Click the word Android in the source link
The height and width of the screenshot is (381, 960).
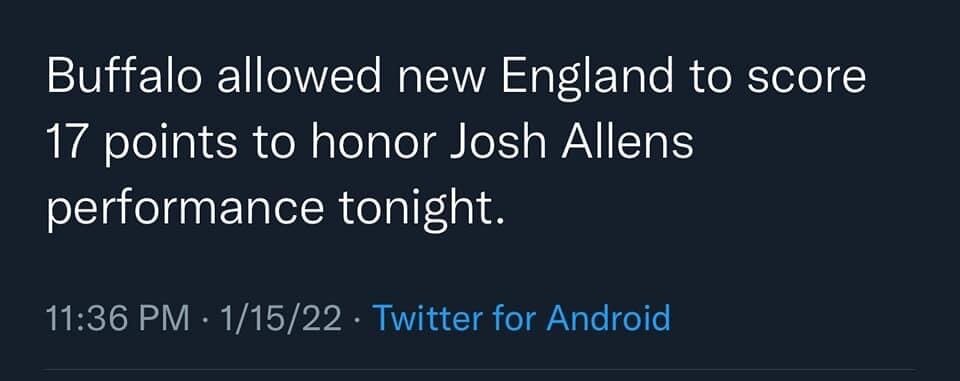(x=607, y=319)
